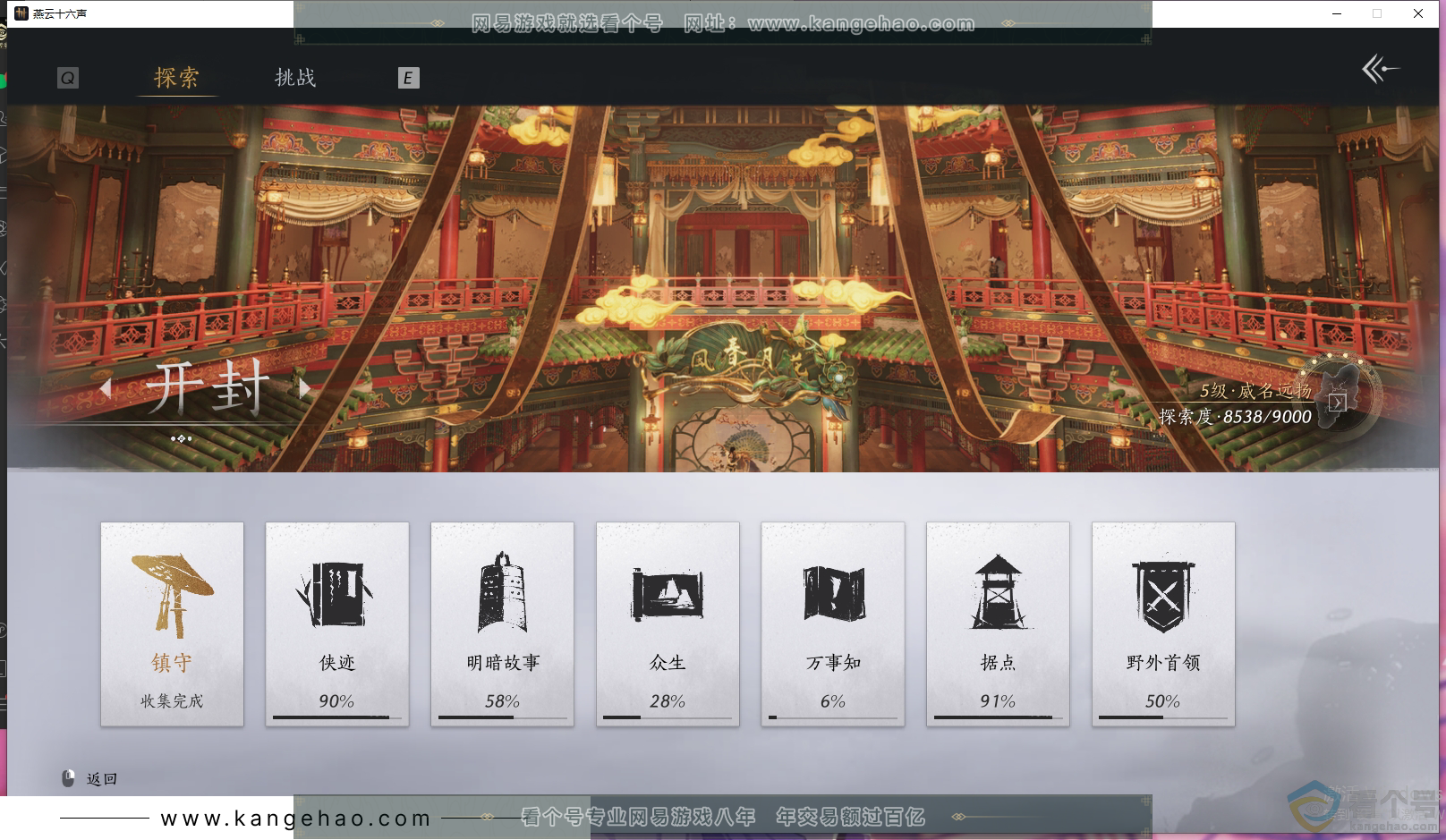1446x840 pixels.
Task: Click the 据点 91% progress bar
Action: pos(998,717)
